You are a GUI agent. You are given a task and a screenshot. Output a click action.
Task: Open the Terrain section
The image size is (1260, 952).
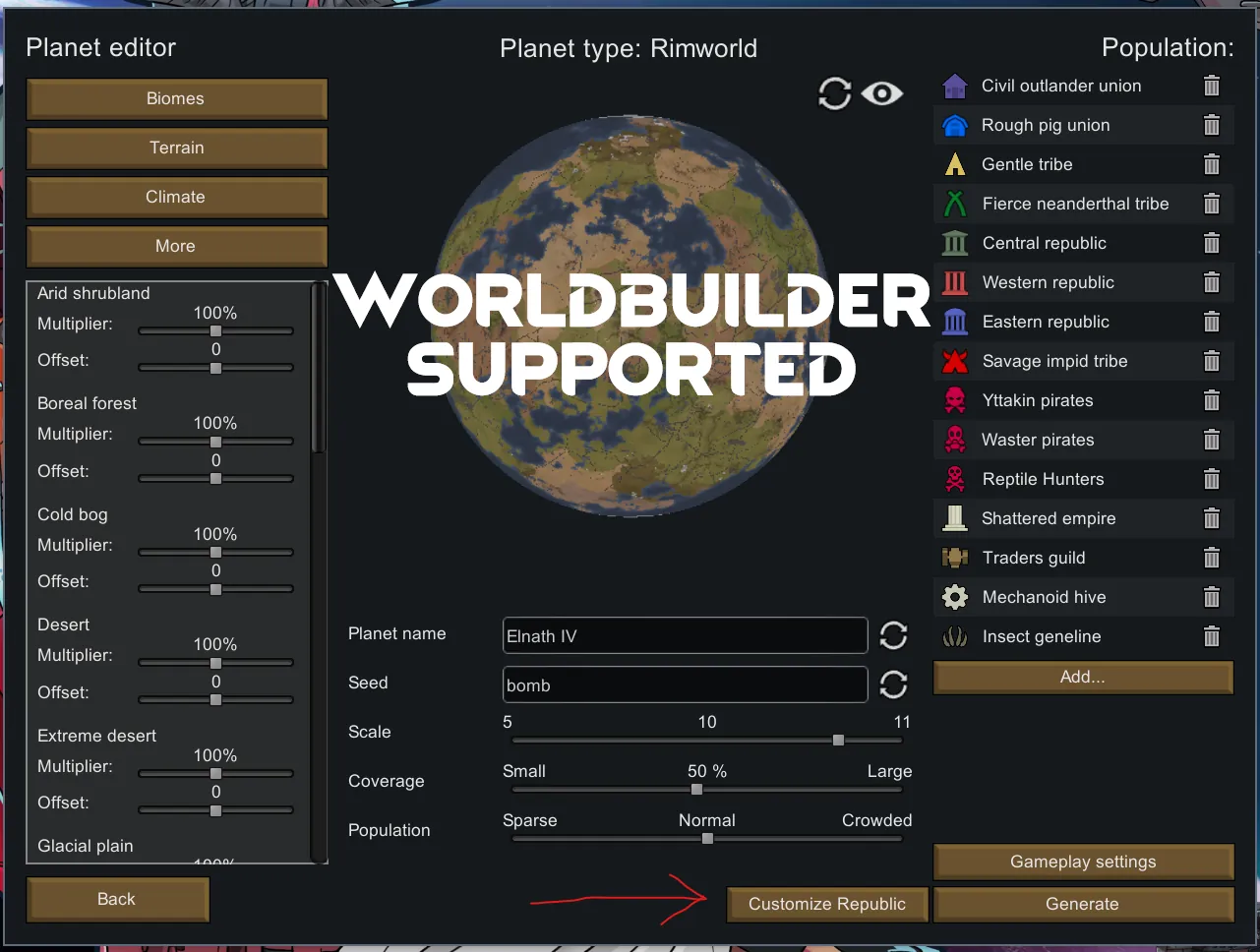click(x=176, y=149)
